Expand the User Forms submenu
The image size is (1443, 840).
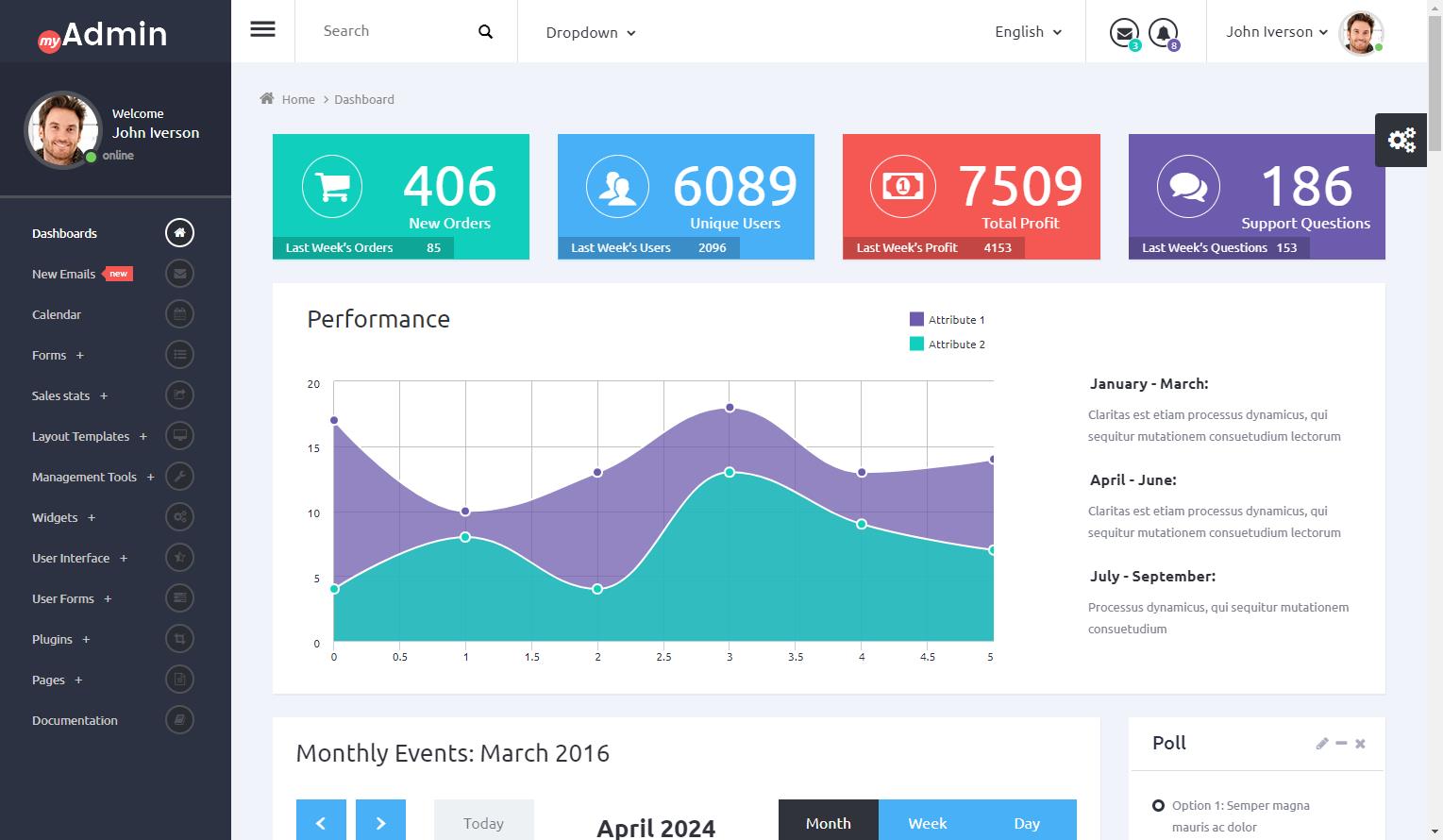(108, 598)
